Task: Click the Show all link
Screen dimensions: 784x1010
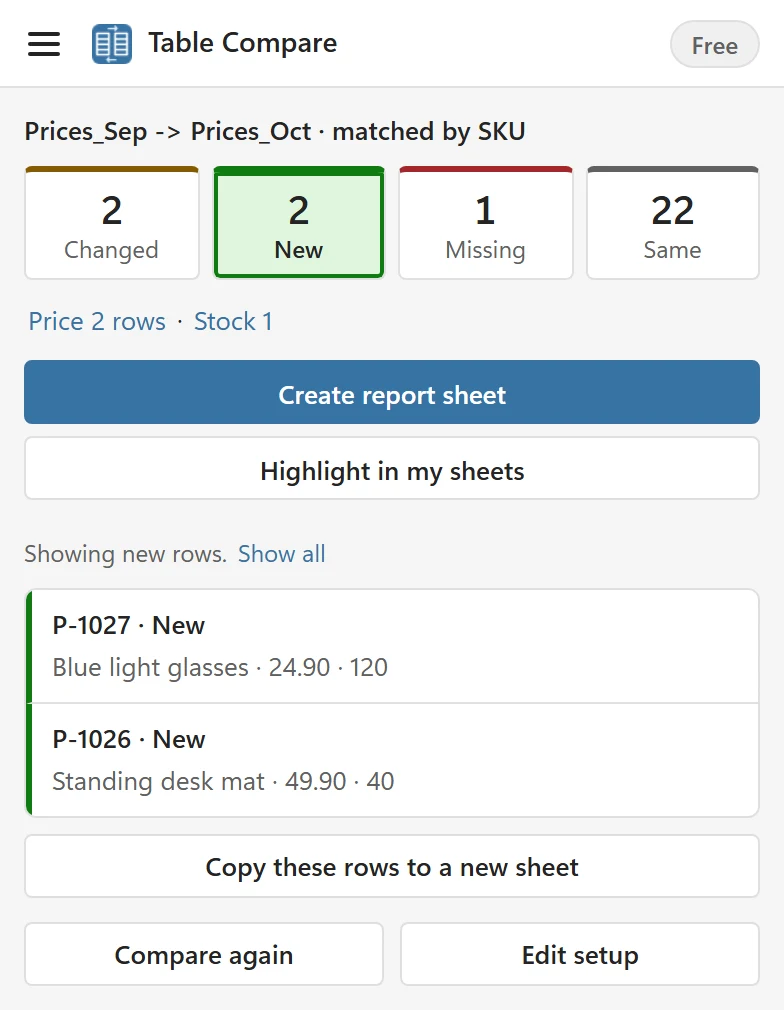Action: [282, 554]
